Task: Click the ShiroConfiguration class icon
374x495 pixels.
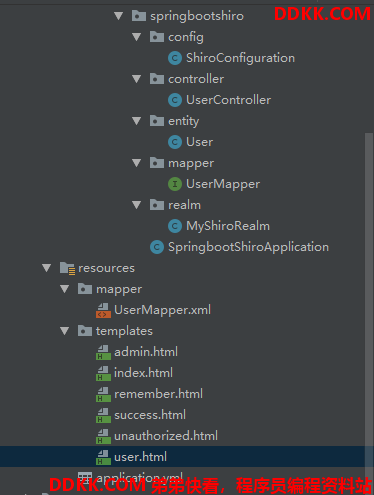Action: point(175,58)
